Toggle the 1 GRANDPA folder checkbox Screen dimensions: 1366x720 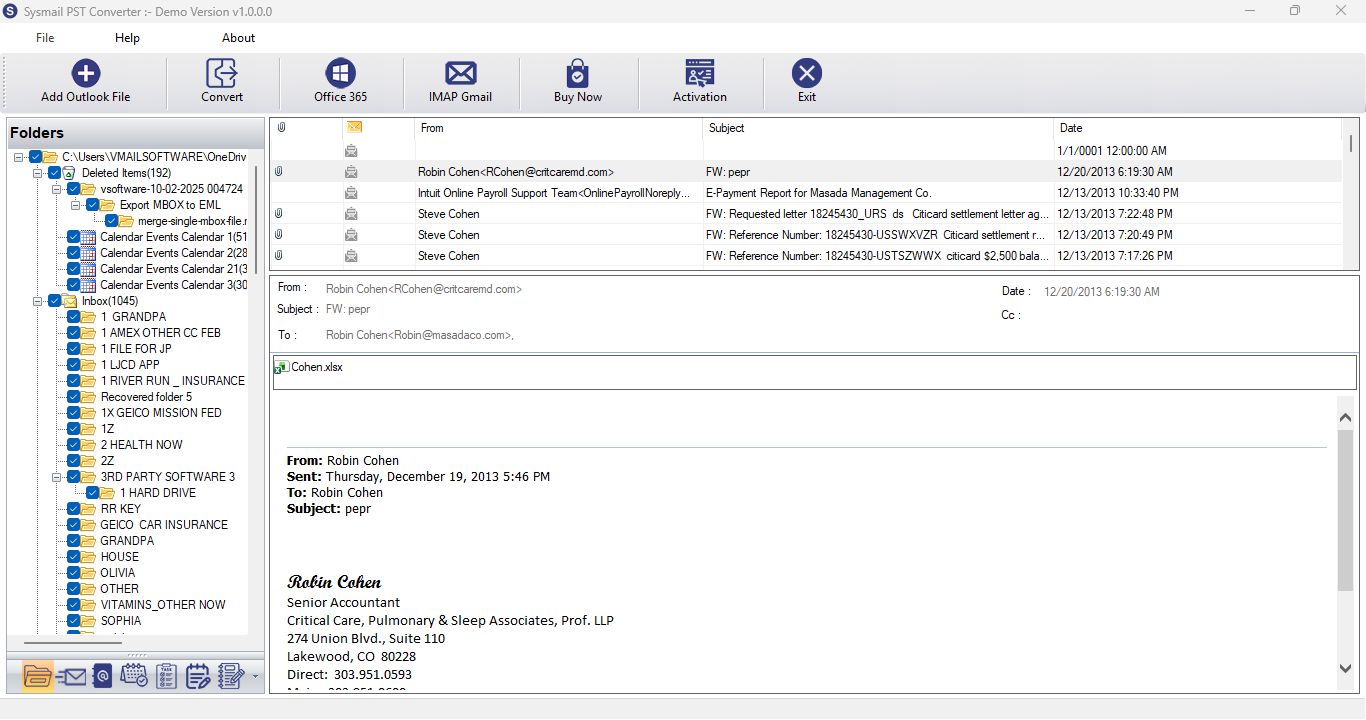73,317
